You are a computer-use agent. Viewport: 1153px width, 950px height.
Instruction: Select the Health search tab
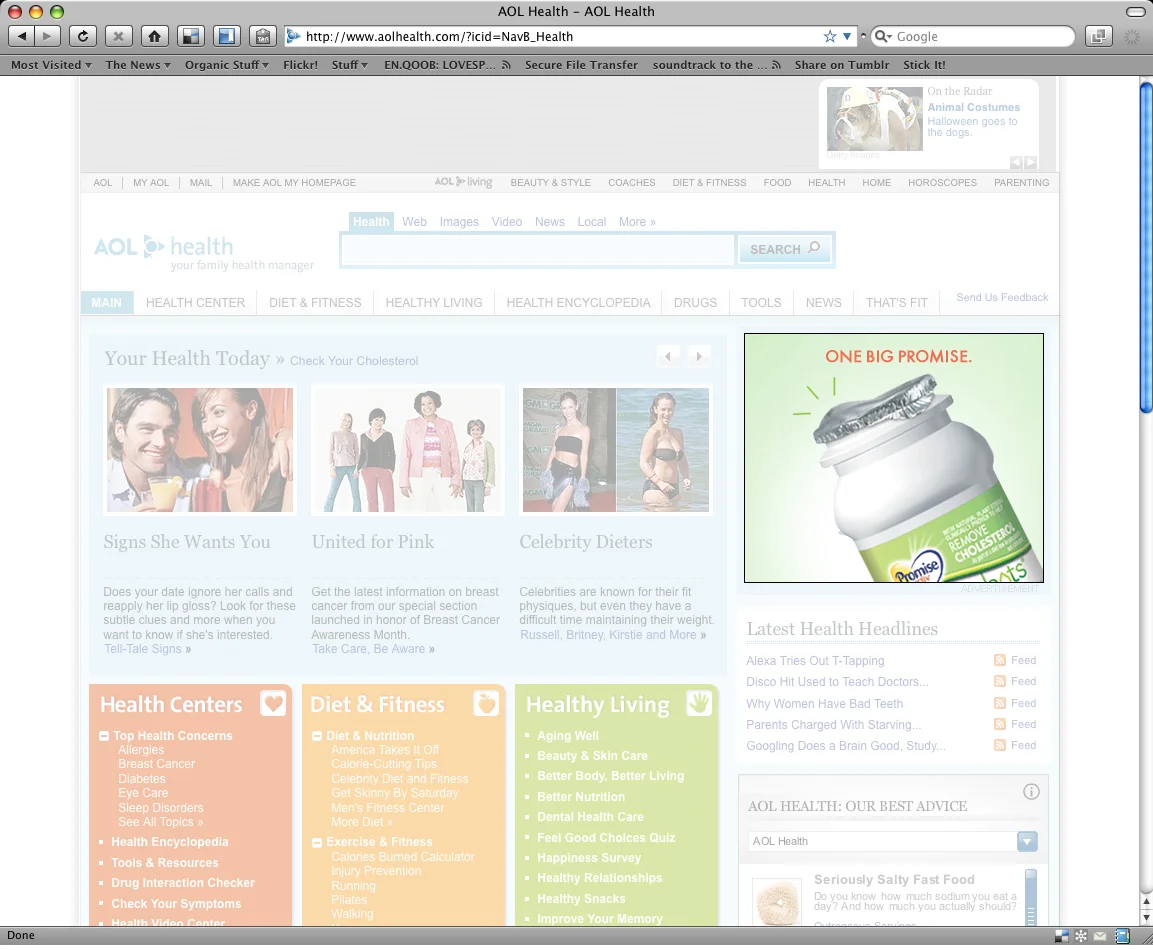coord(371,221)
